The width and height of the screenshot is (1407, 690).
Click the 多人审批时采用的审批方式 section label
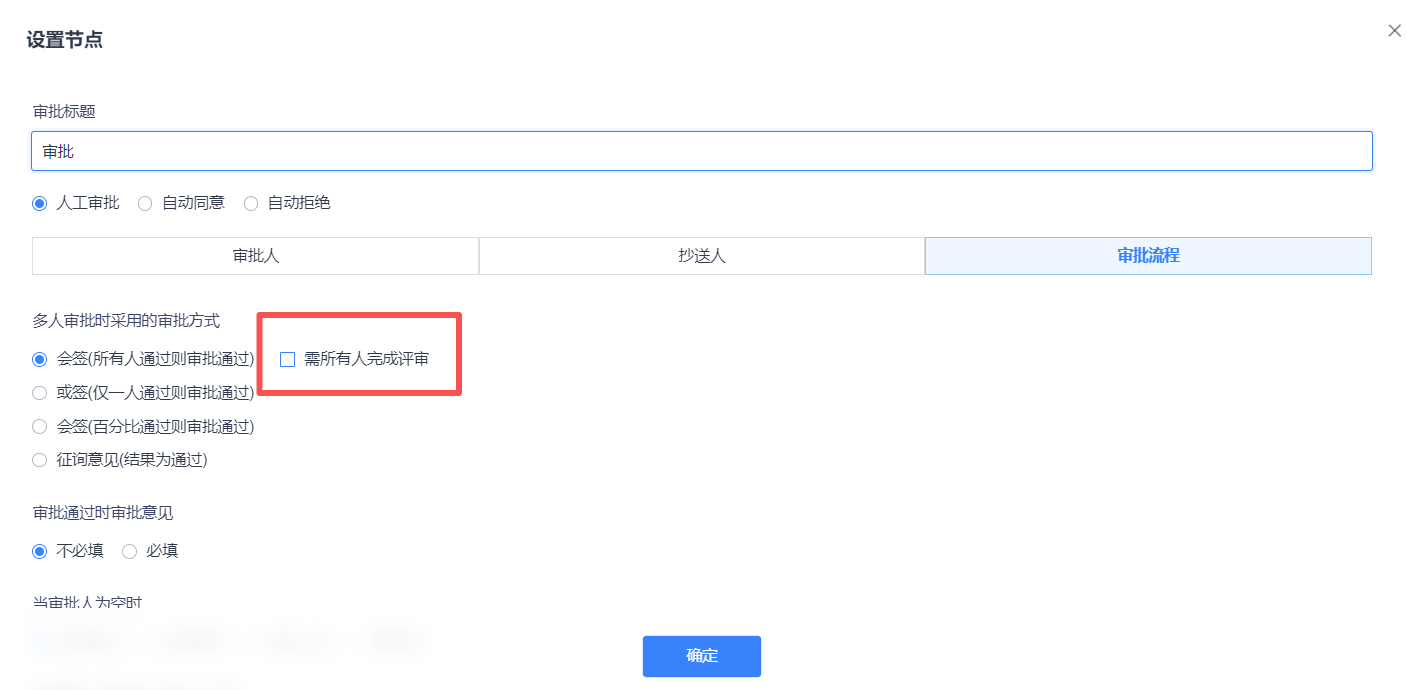(126, 321)
